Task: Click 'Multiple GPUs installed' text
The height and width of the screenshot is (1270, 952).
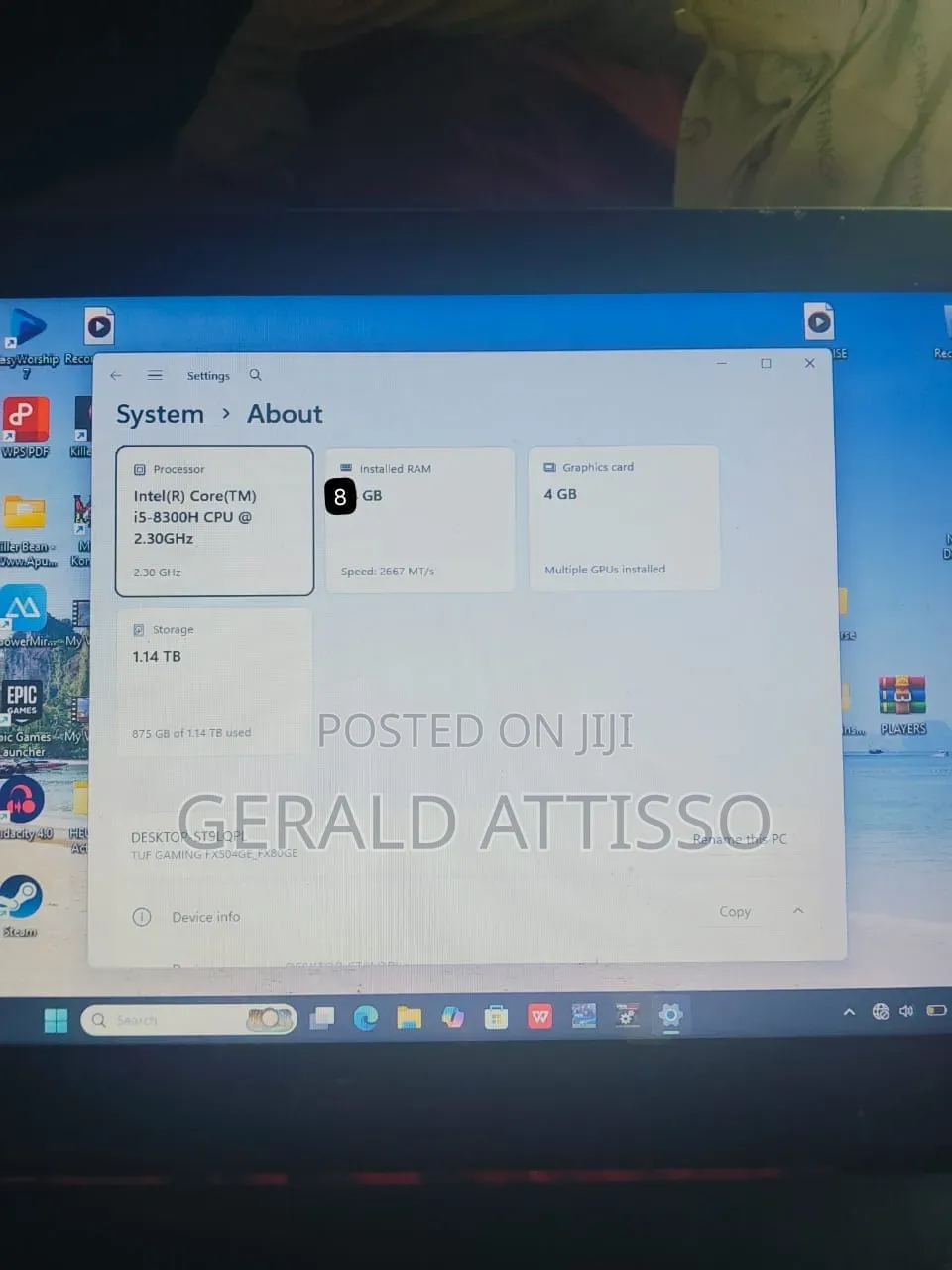Action: [x=605, y=570]
